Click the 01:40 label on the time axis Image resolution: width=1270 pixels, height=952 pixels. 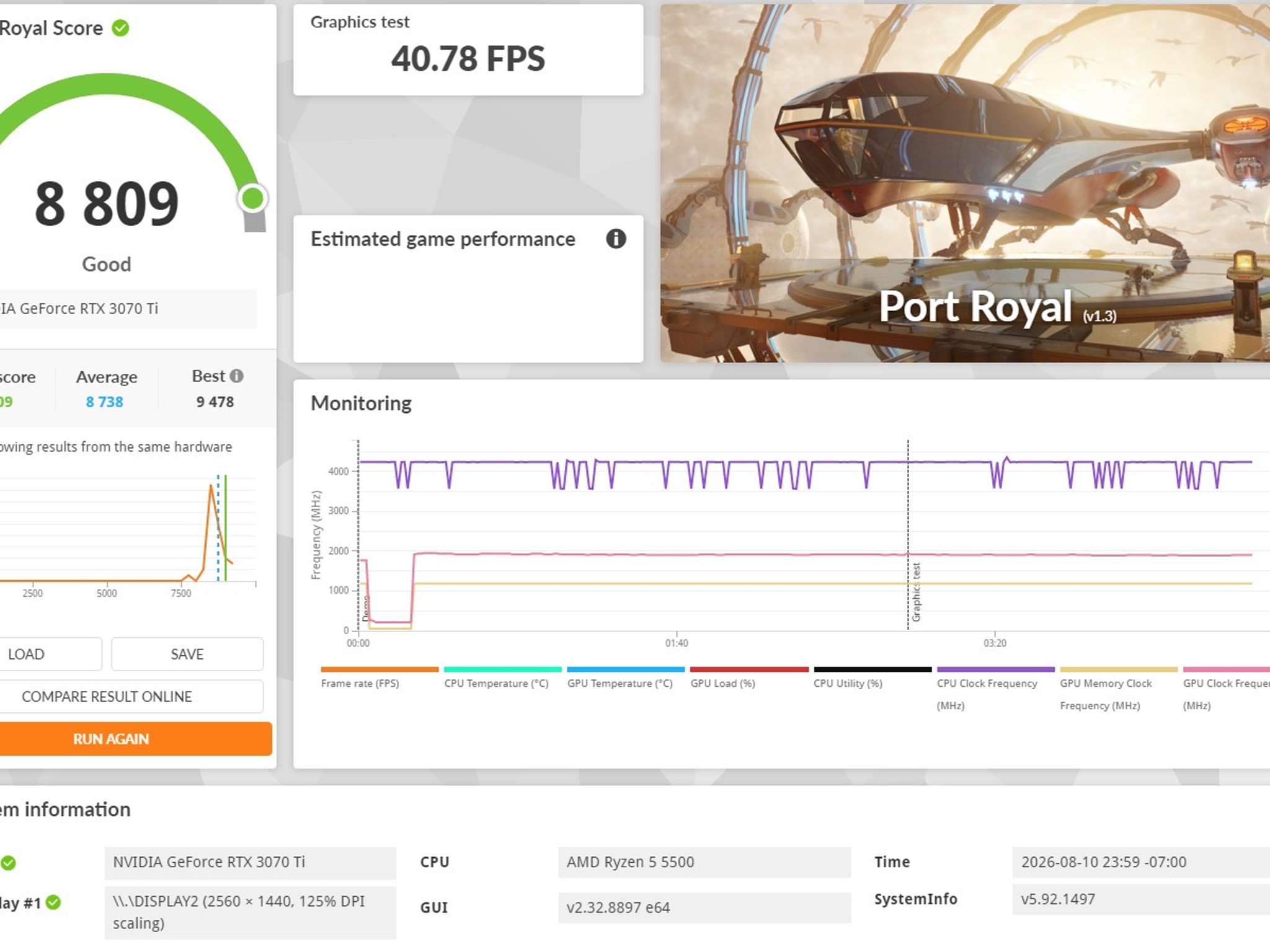pos(677,643)
